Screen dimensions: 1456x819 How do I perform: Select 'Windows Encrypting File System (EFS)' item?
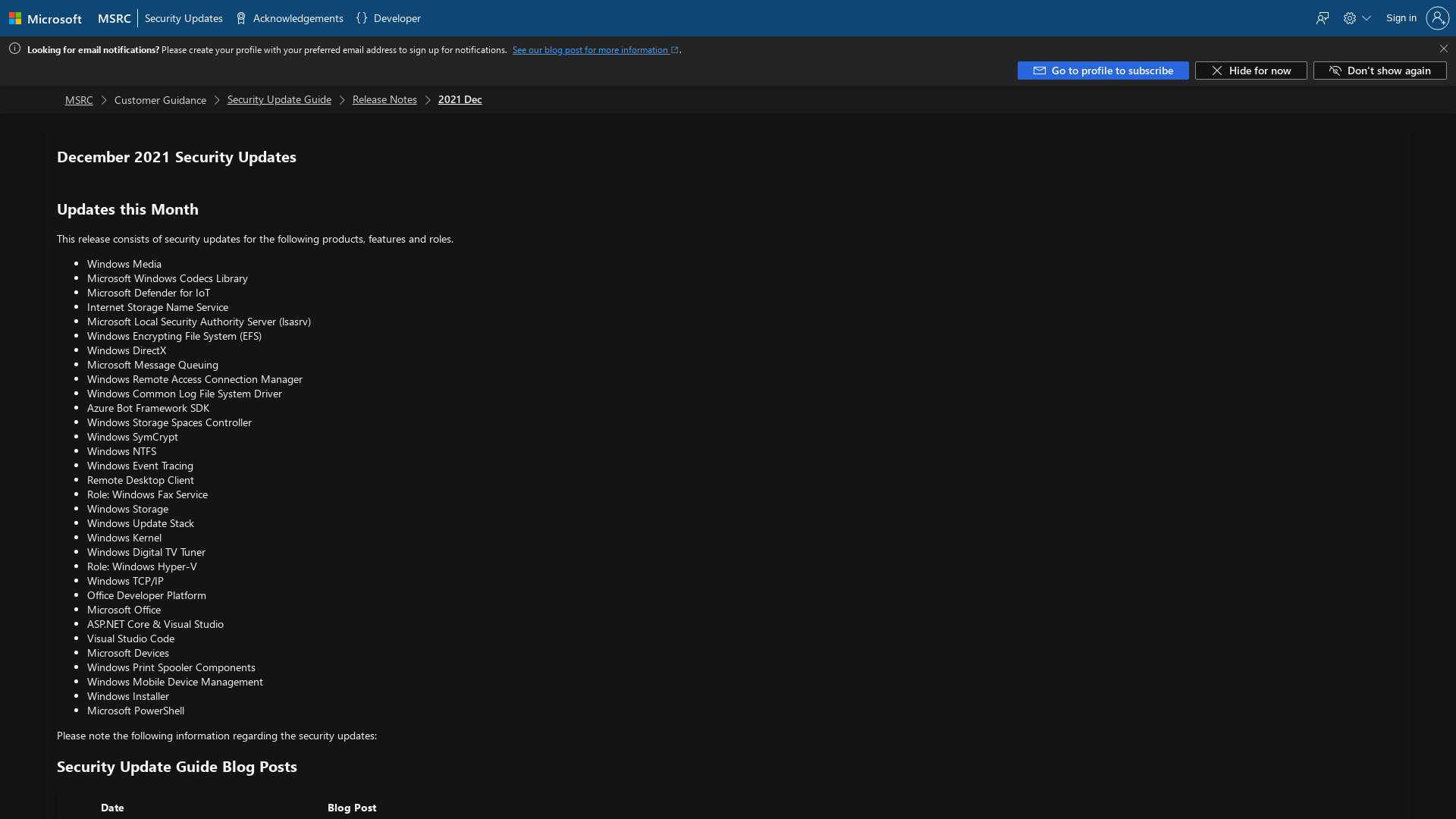pos(174,336)
